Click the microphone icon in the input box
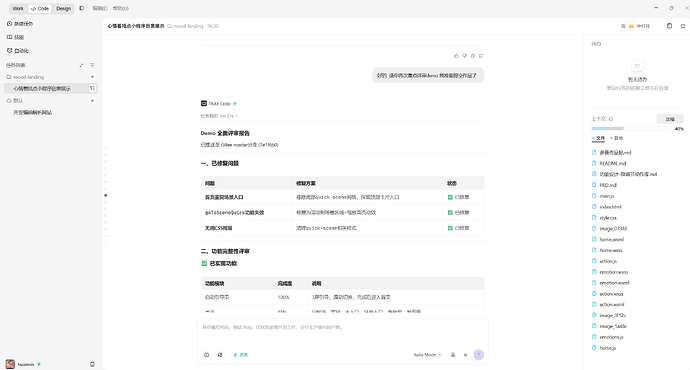Viewport: 690px width, 370px height. point(453,355)
